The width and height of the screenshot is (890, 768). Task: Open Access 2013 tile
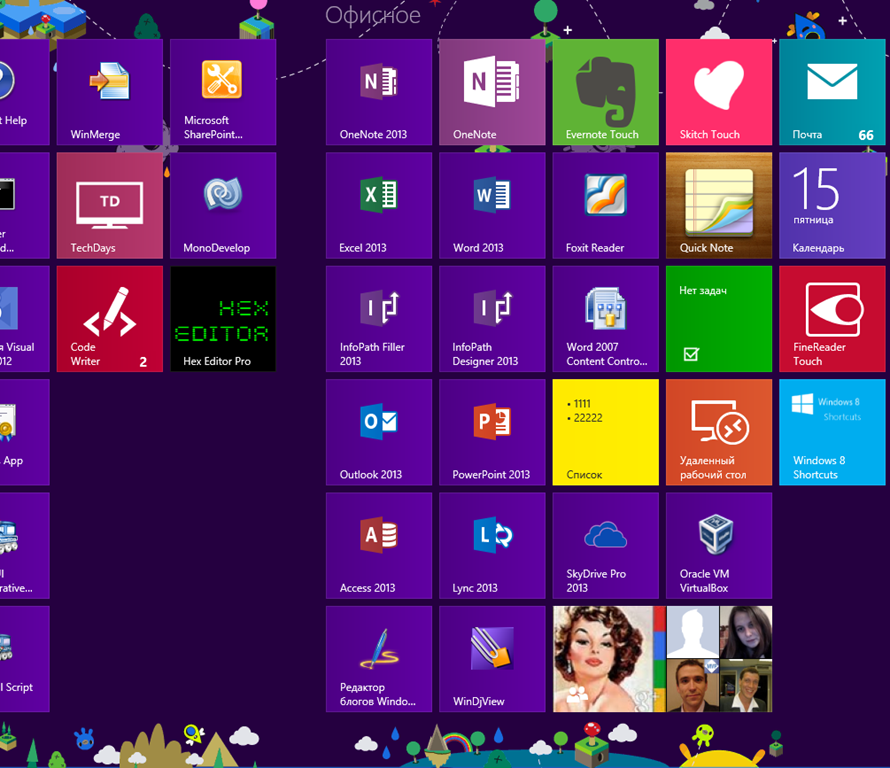[x=379, y=546]
